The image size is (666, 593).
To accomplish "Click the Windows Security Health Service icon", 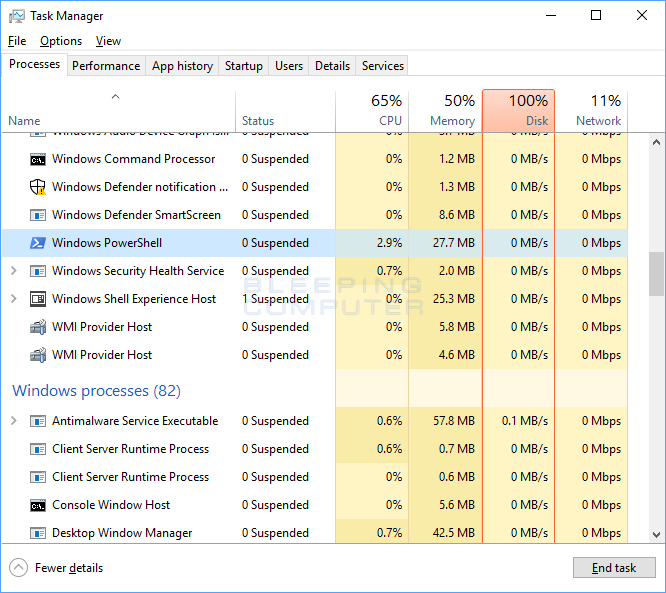I will pyautogui.click(x=38, y=271).
